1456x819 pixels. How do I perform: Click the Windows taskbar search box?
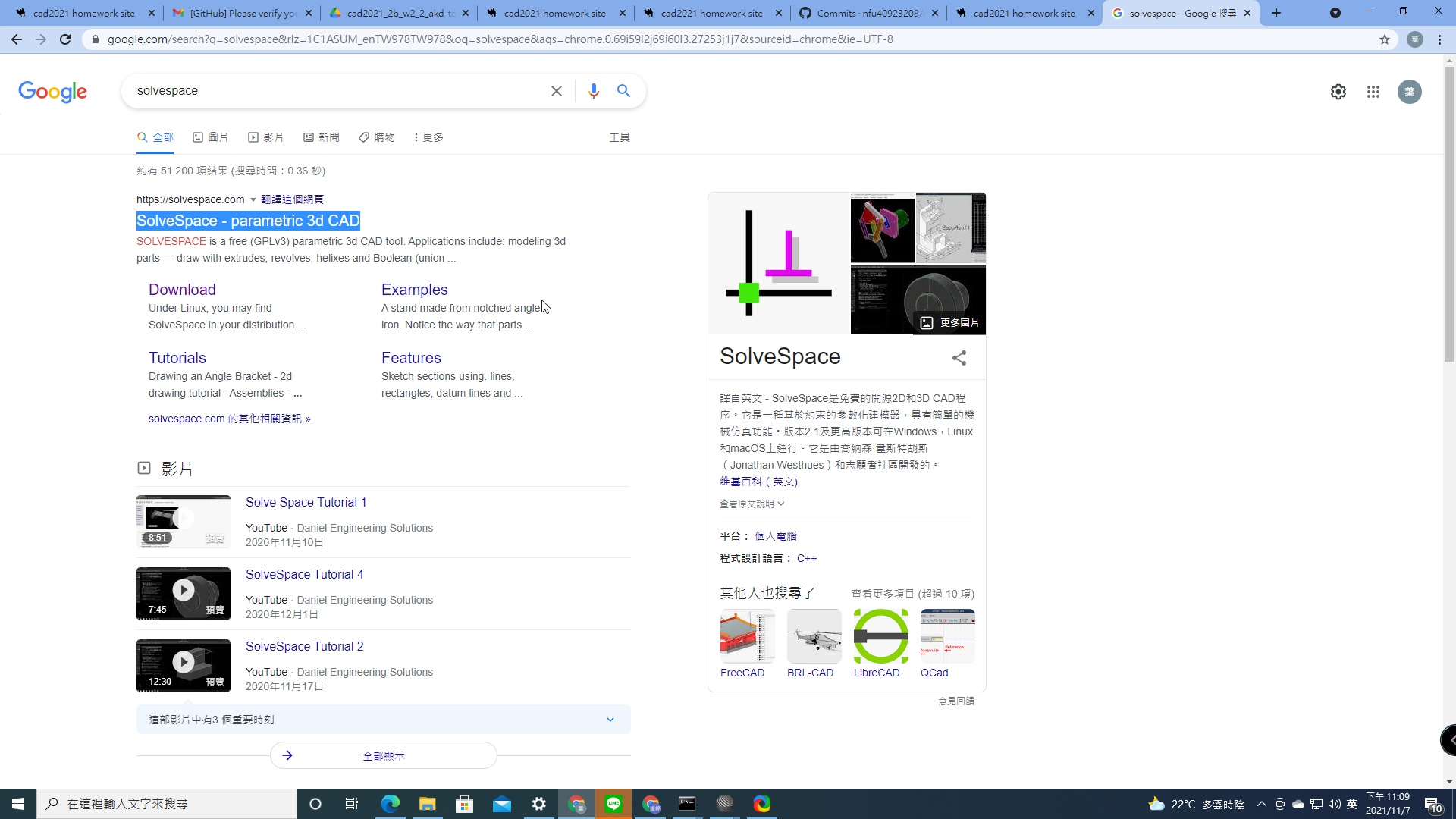click(x=167, y=804)
